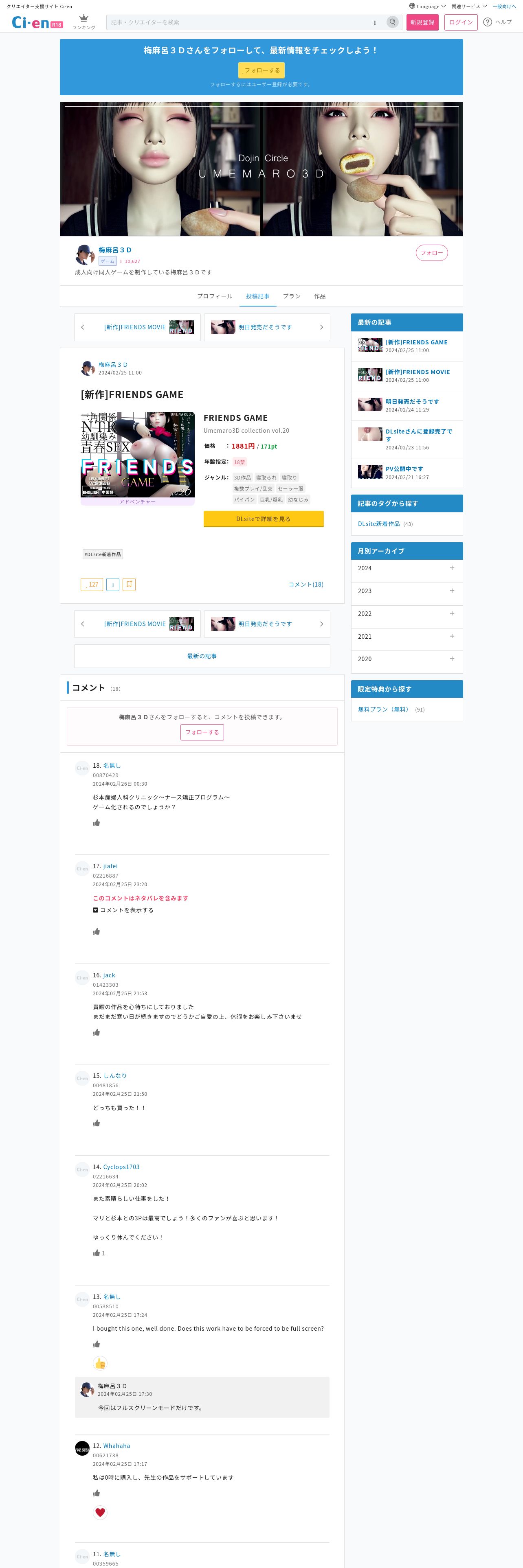
Task: Click Whahaha's avatar image
Action: (x=82, y=1449)
